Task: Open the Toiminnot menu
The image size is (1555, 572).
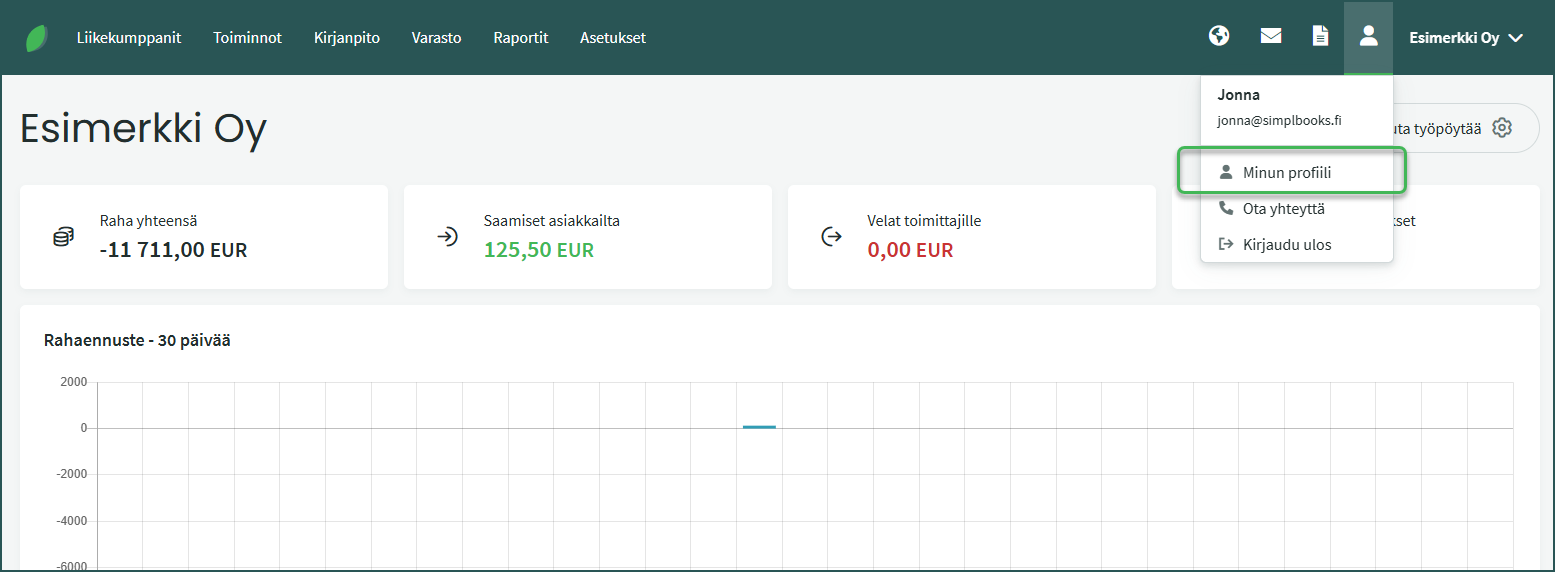Action: pos(247,38)
